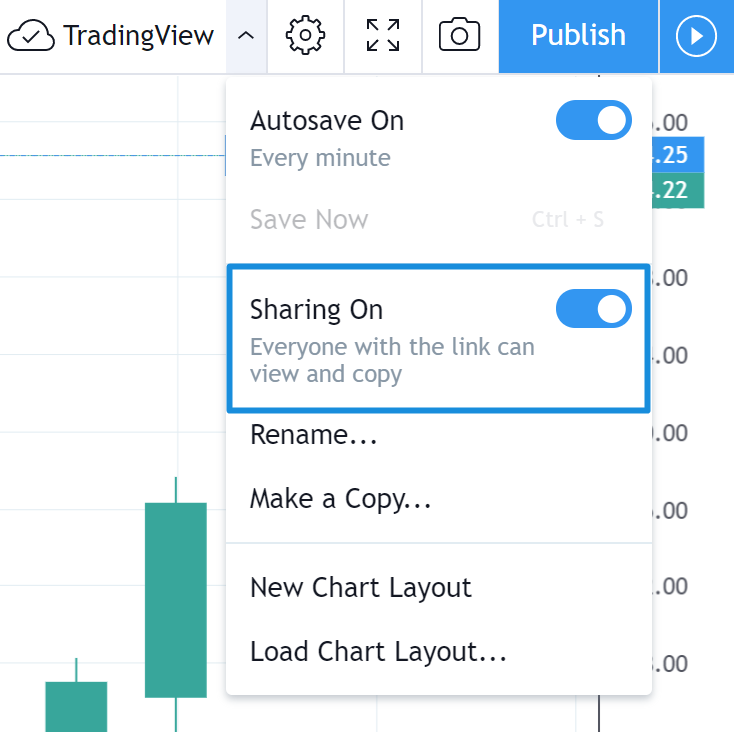Click the play icon beside Publish
The image size is (734, 732).
click(x=696, y=37)
